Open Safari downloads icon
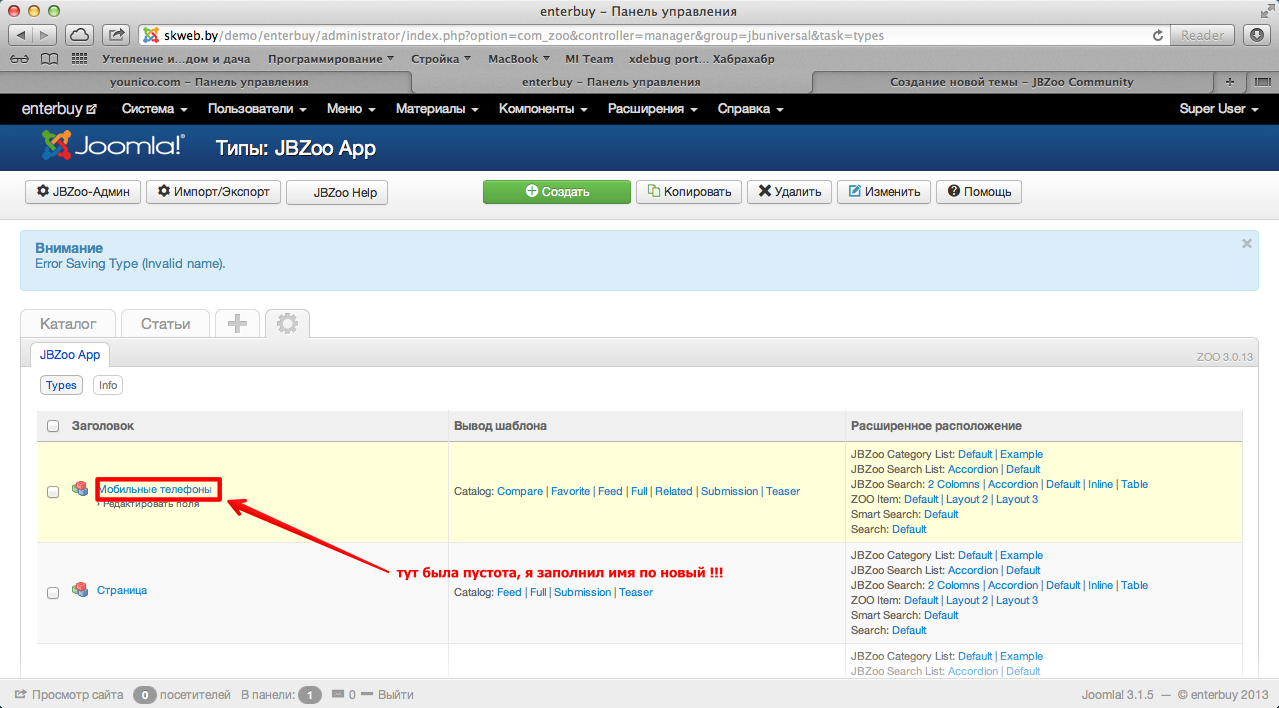This screenshot has width=1279, height=708. tap(1257, 35)
